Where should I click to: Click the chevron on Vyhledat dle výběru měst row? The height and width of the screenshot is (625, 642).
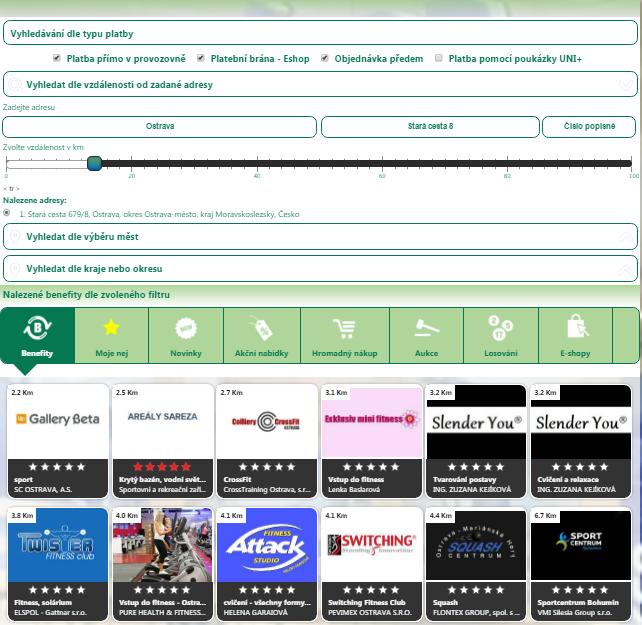pyautogui.click(x=626, y=237)
